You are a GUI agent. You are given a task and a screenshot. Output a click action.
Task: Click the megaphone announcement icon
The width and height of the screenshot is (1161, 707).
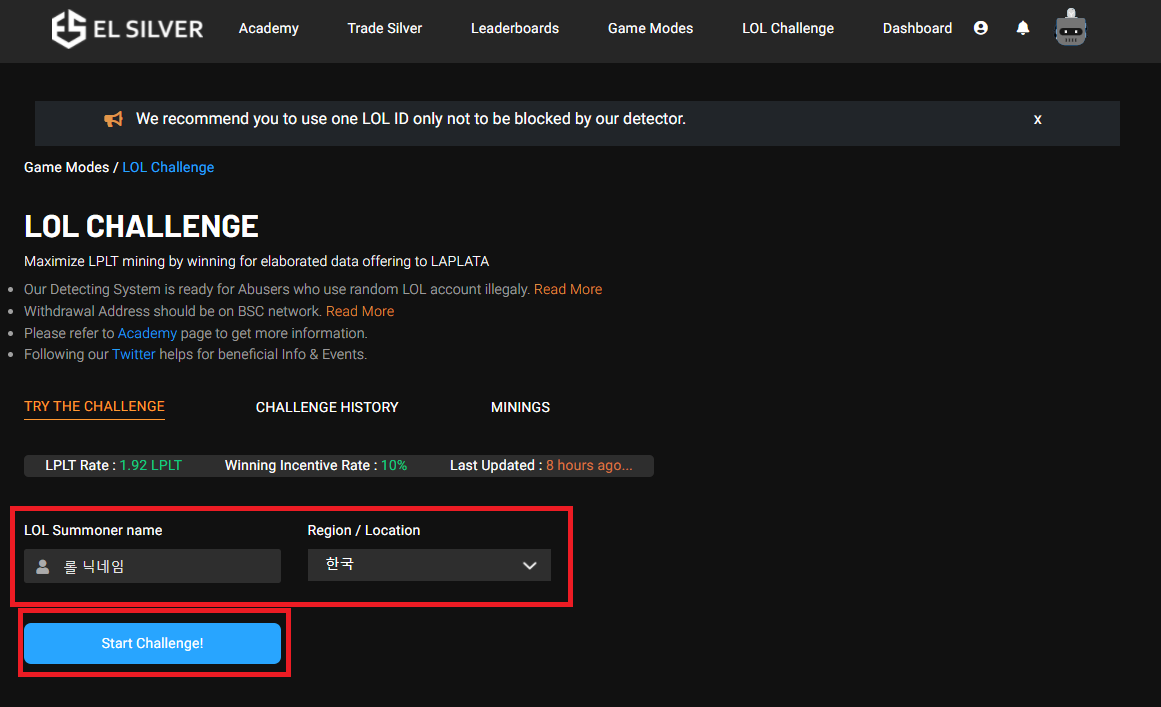coord(113,119)
